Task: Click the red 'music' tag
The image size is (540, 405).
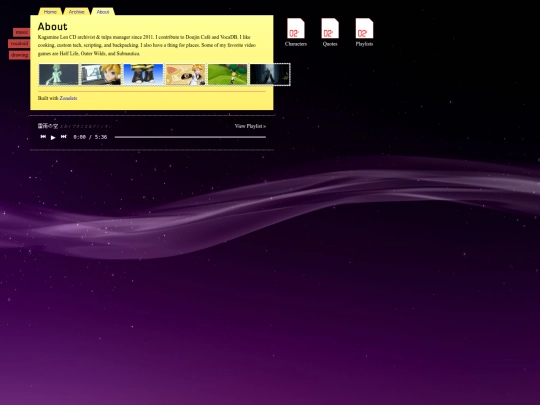Action: click(22, 32)
